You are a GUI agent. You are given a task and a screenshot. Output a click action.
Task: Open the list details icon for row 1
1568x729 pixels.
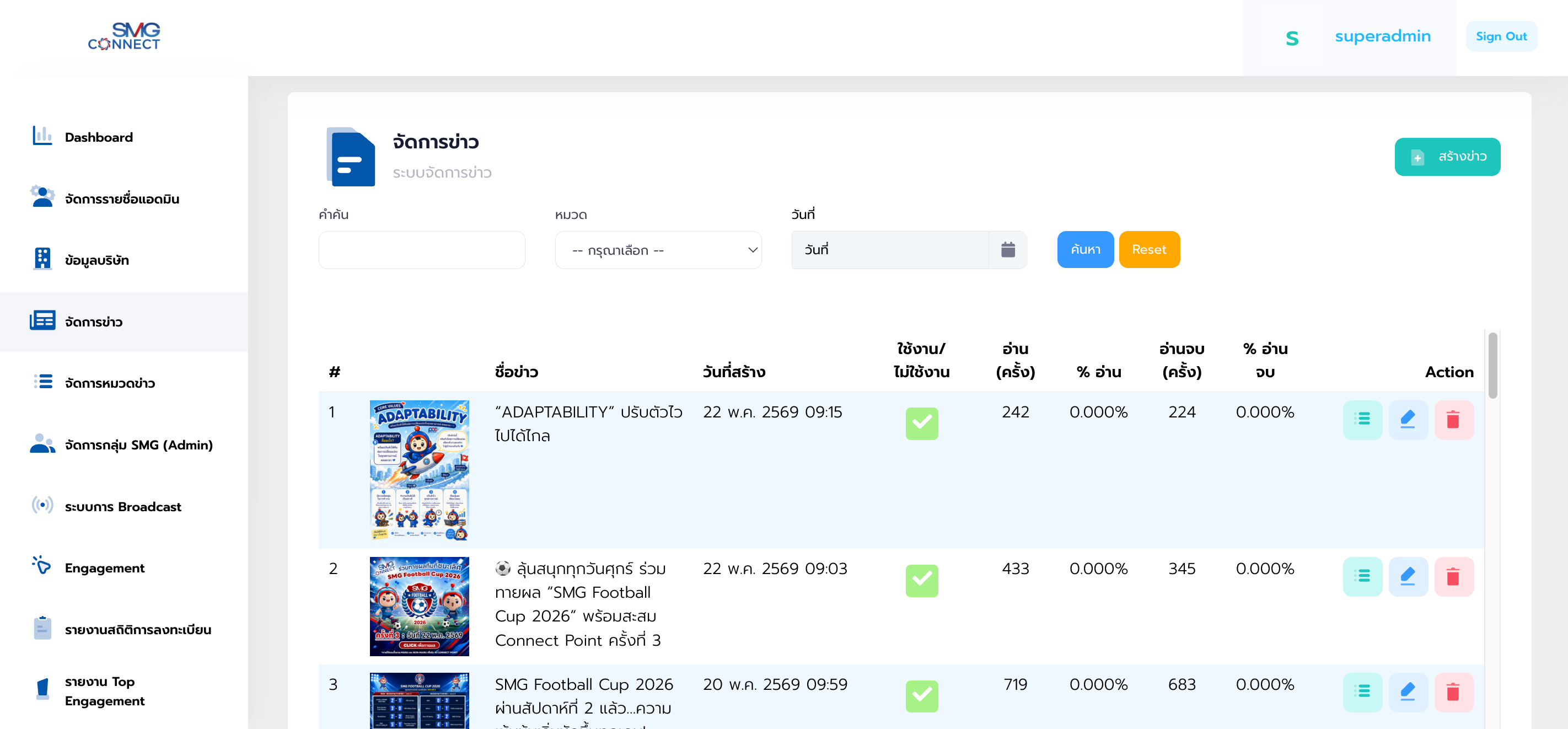click(x=1362, y=420)
